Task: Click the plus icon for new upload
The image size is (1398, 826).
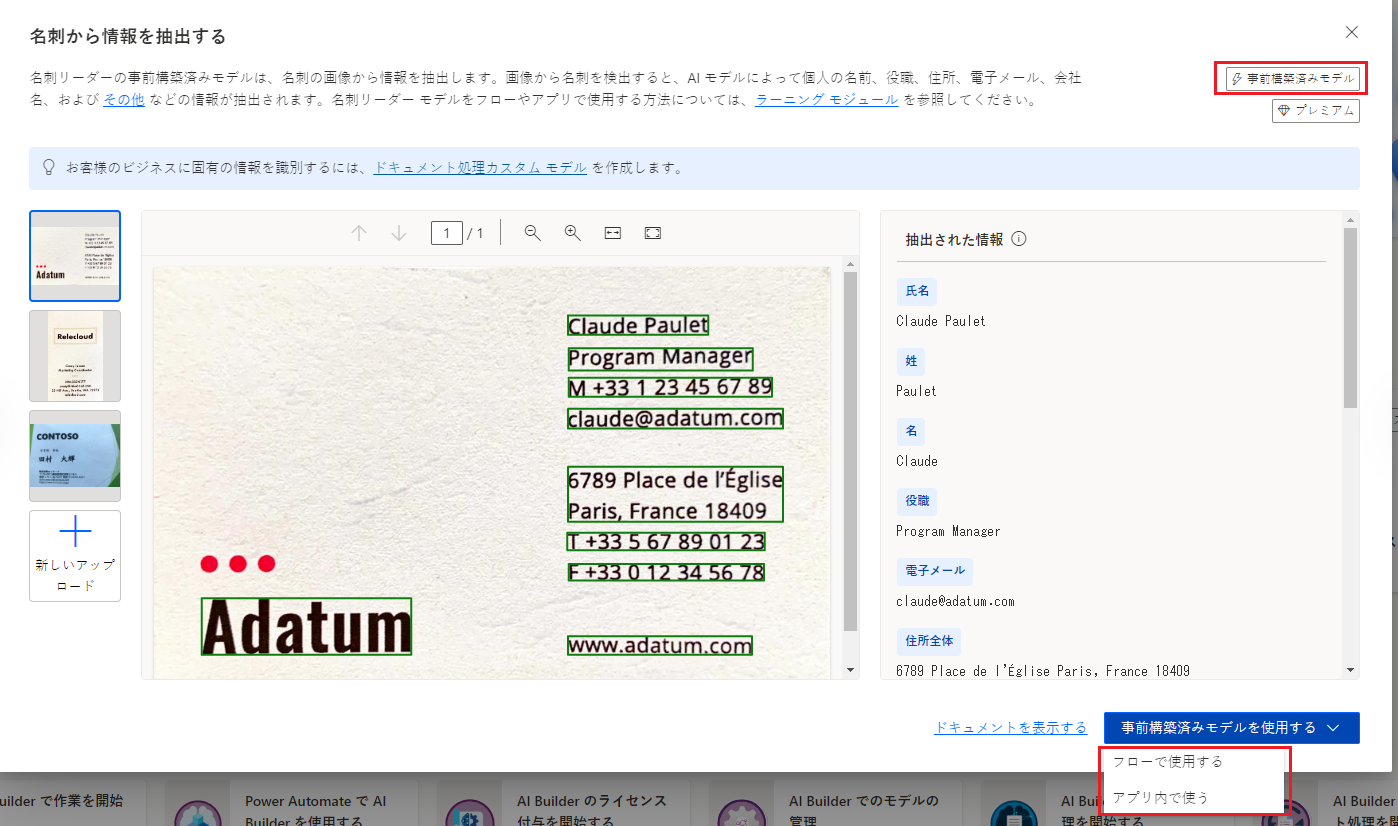Action: pyautogui.click(x=75, y=532)
